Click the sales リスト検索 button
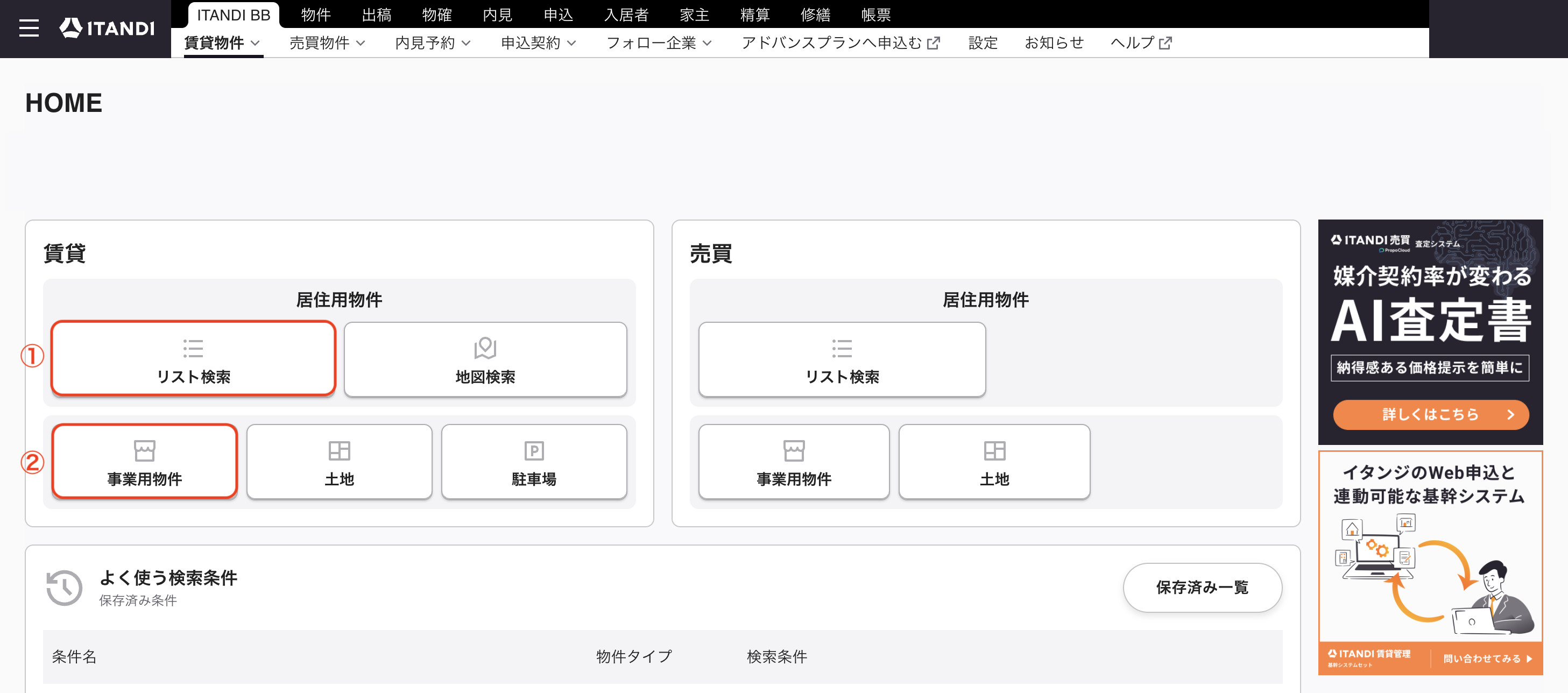Screen dimensions: 1568x693 tap(842, 359)
